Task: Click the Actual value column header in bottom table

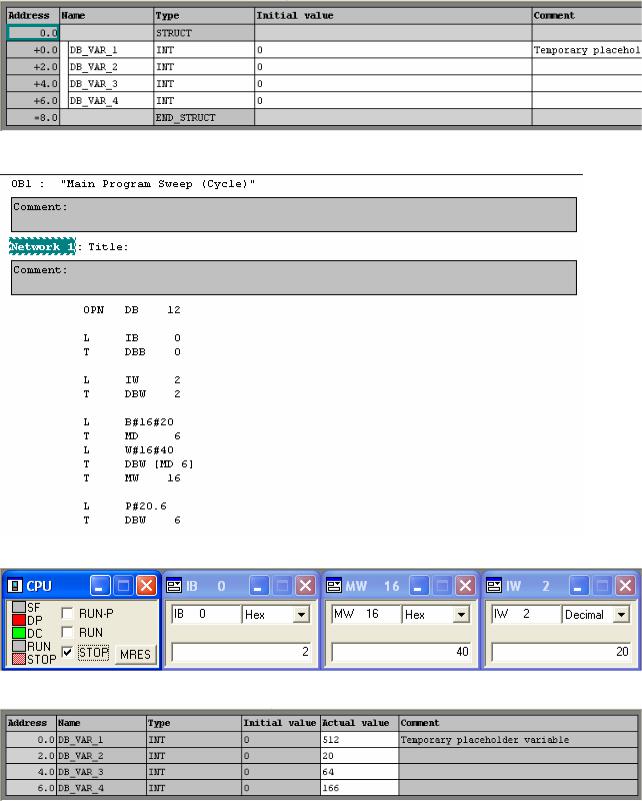Action: pyautogui.click(x=360, y=723)
